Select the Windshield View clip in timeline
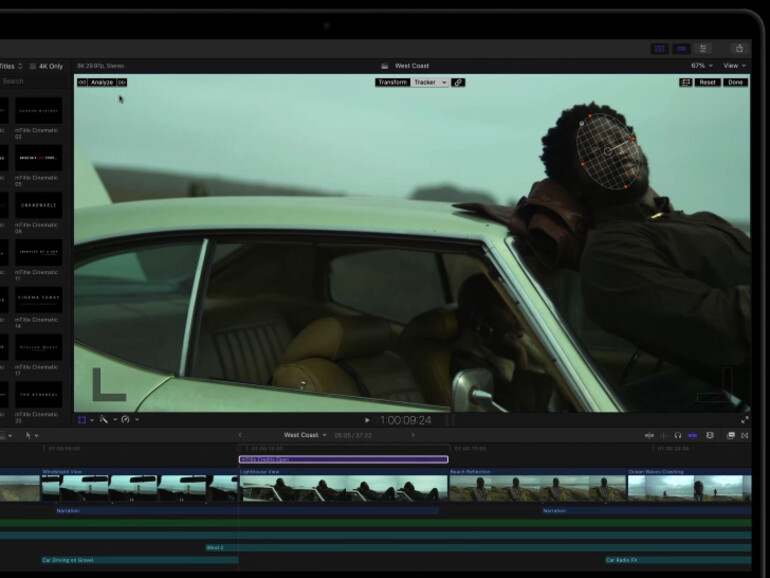This screenshot has height=578, width=770. tap(139, 485)
